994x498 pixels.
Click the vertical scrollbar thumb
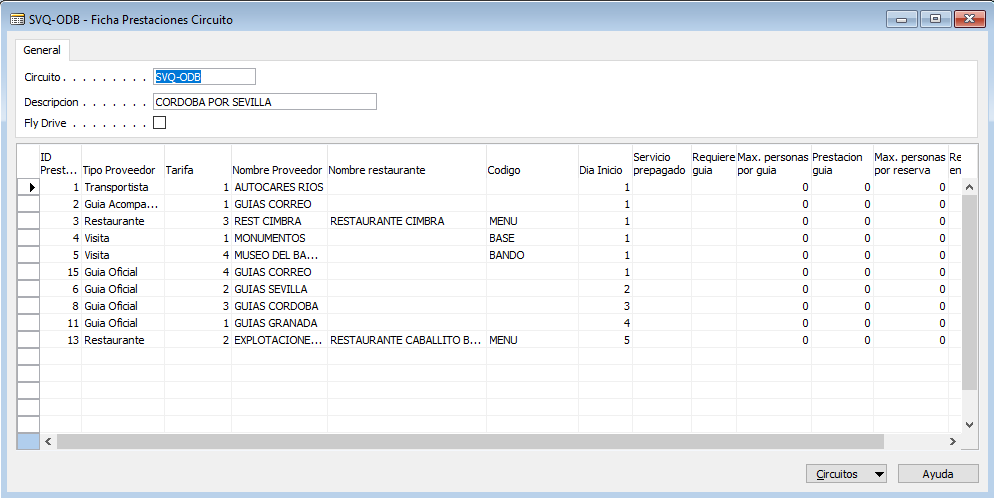[969, 292]
